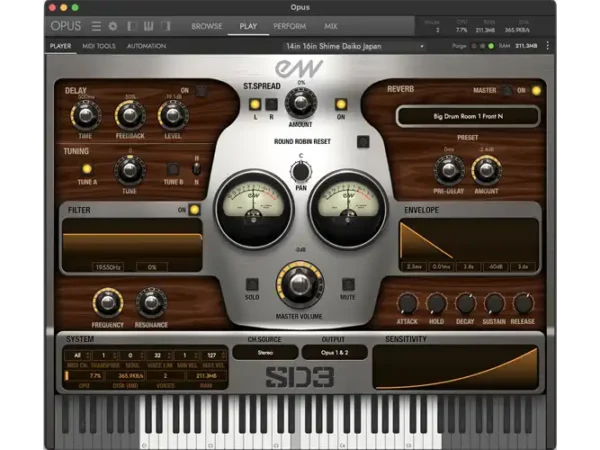
Task: Click the Pan knob
Action: [301, 171]
